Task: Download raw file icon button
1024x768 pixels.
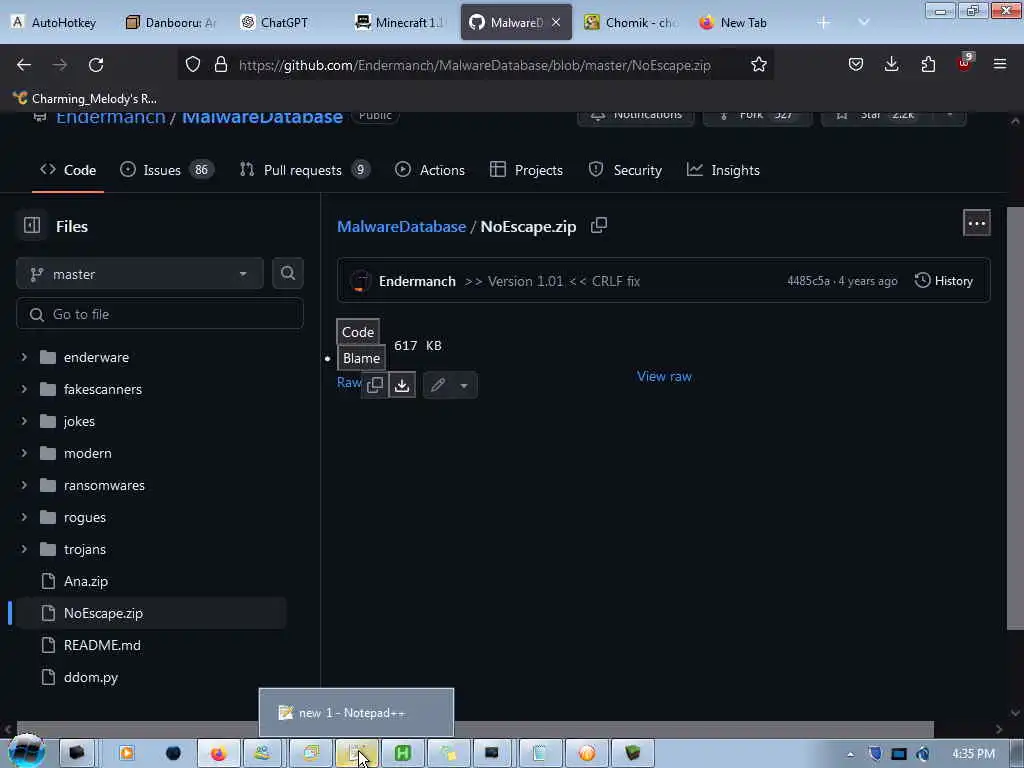Action: click(402, 385)
